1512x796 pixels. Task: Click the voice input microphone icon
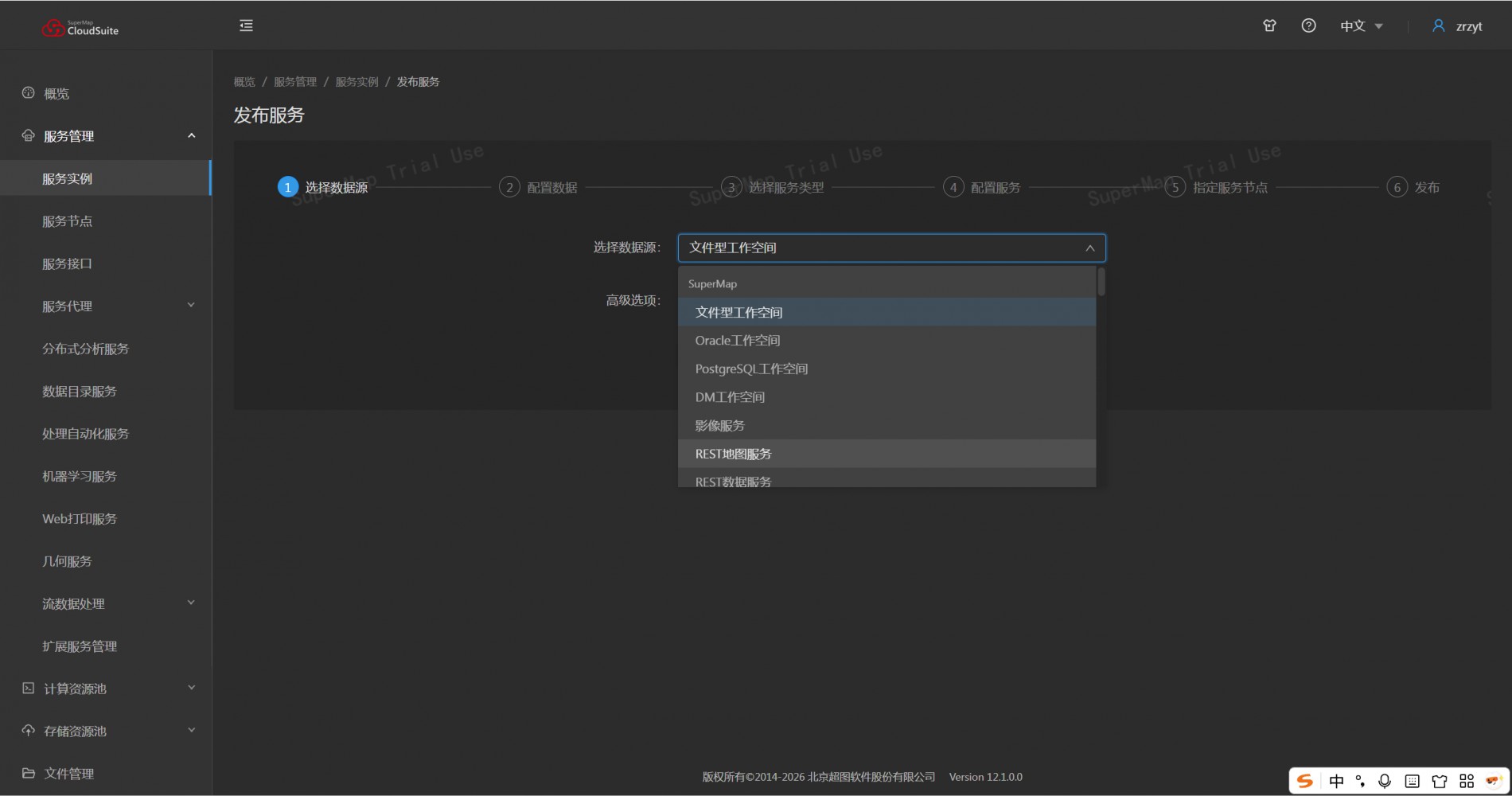(1385, 781)
